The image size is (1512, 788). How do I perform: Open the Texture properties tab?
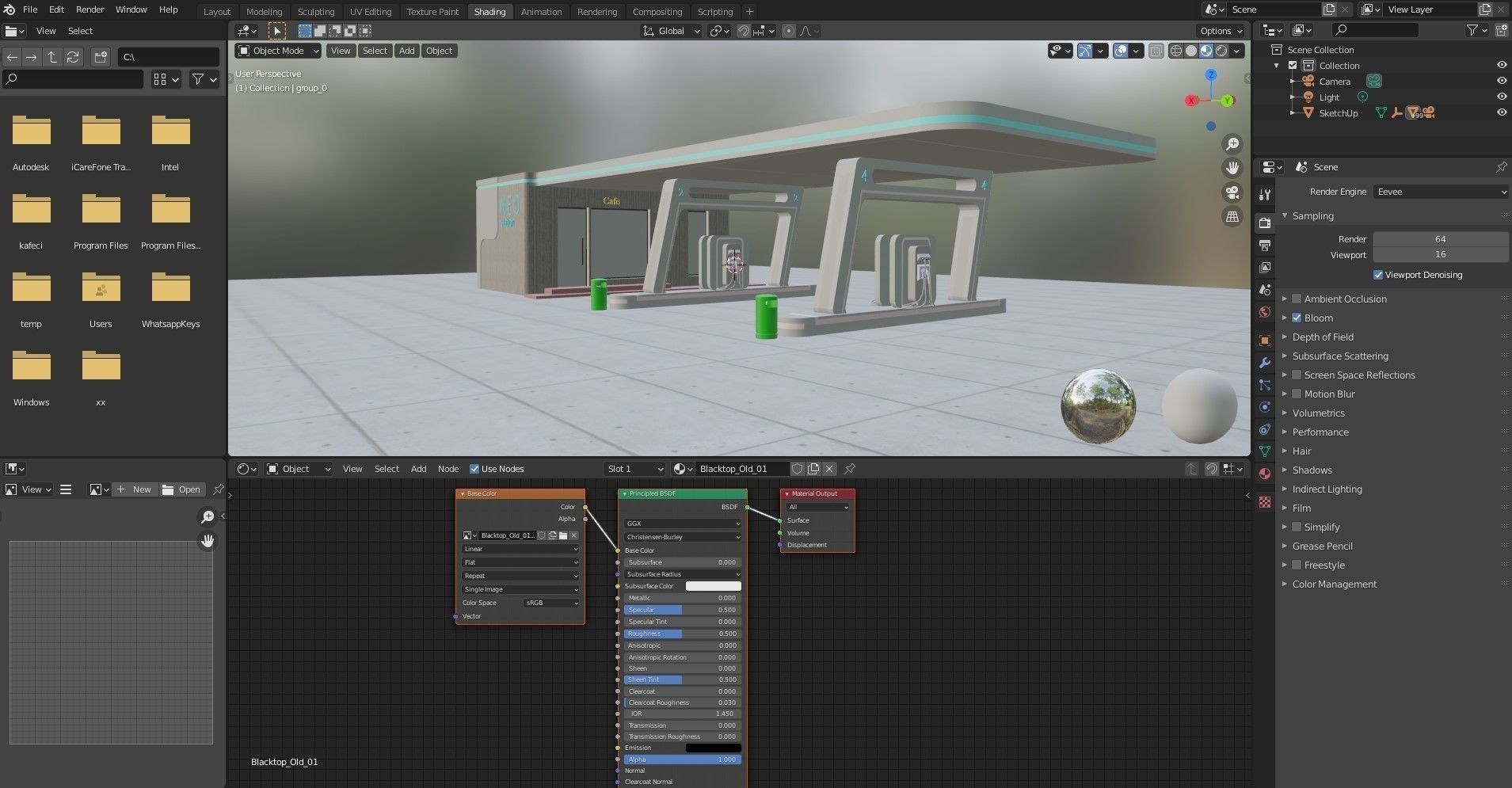pos(1265,502)
